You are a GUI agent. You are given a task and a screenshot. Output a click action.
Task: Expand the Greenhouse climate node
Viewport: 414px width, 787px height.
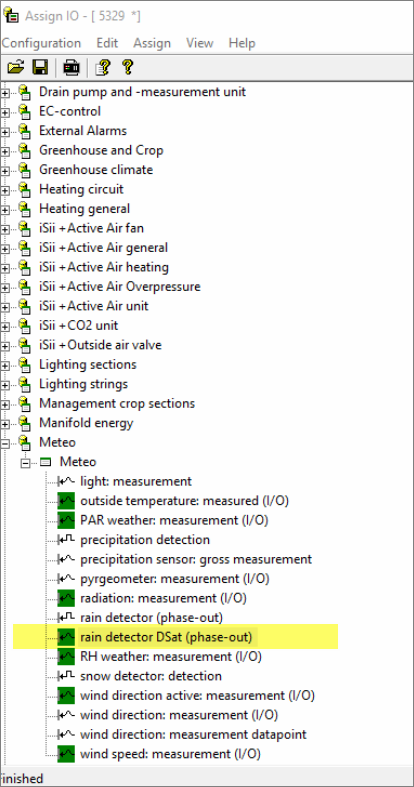tap(5, 170)
